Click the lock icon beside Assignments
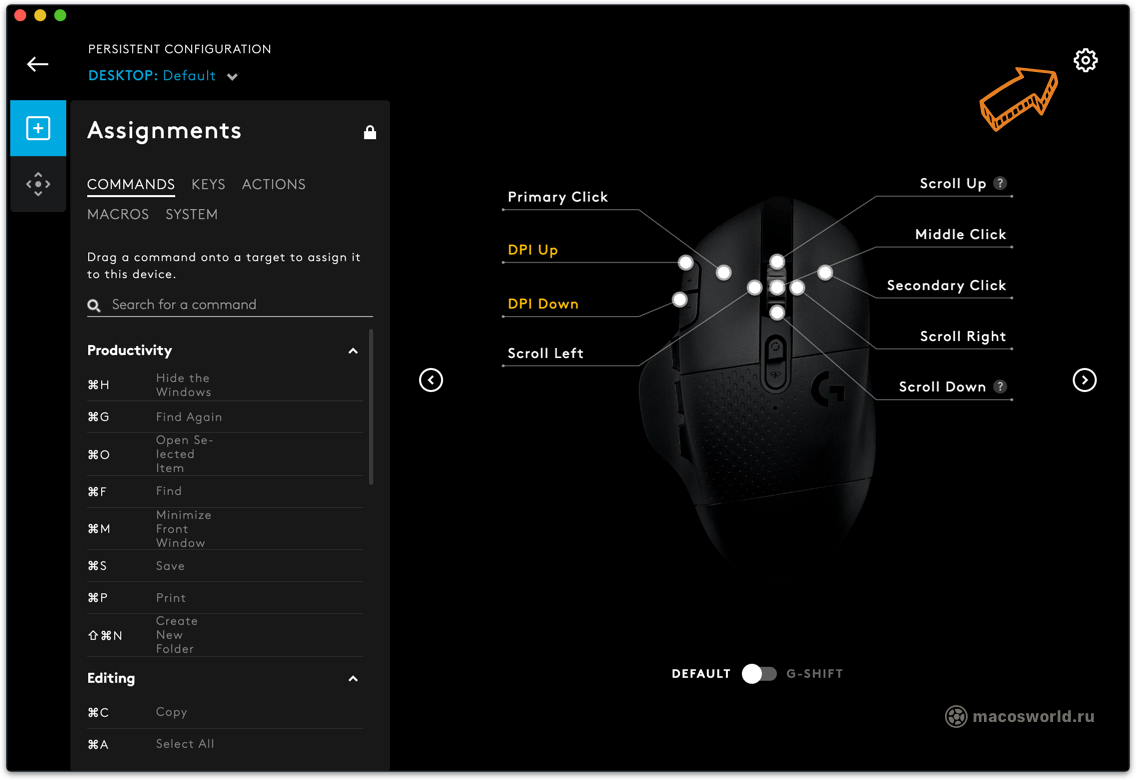1136x780 pixels. click(369, 132)
